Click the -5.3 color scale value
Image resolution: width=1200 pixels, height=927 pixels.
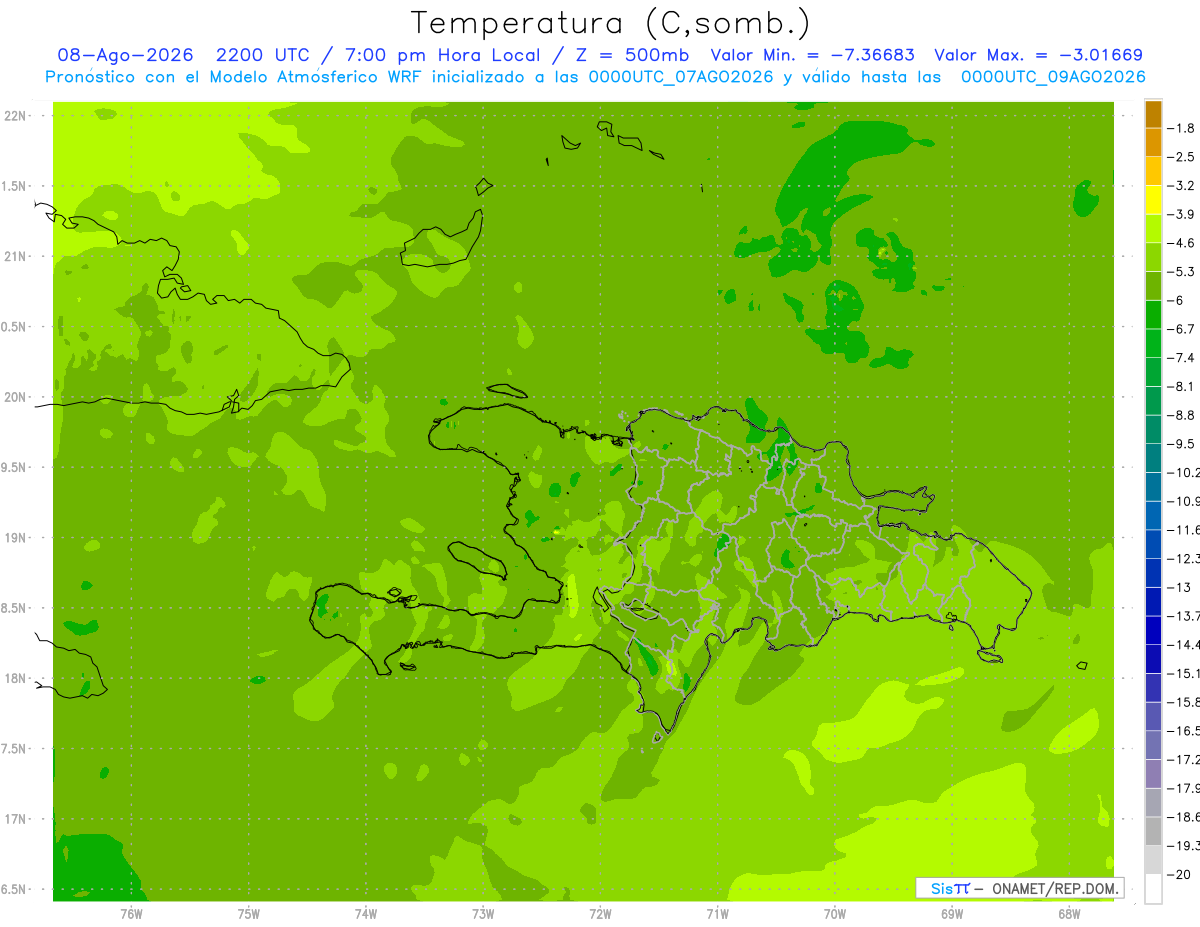1181,272
